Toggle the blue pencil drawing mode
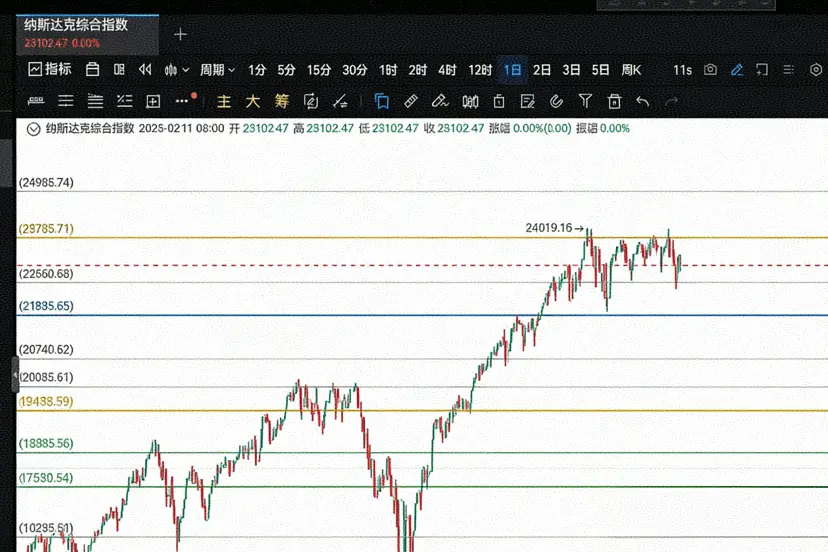 [x=737, y=70]
